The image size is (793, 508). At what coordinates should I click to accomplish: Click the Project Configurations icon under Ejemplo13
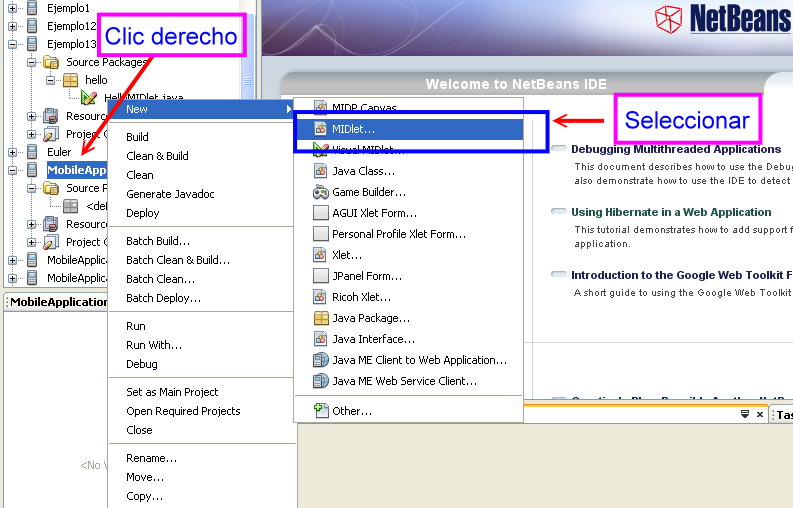51,134
